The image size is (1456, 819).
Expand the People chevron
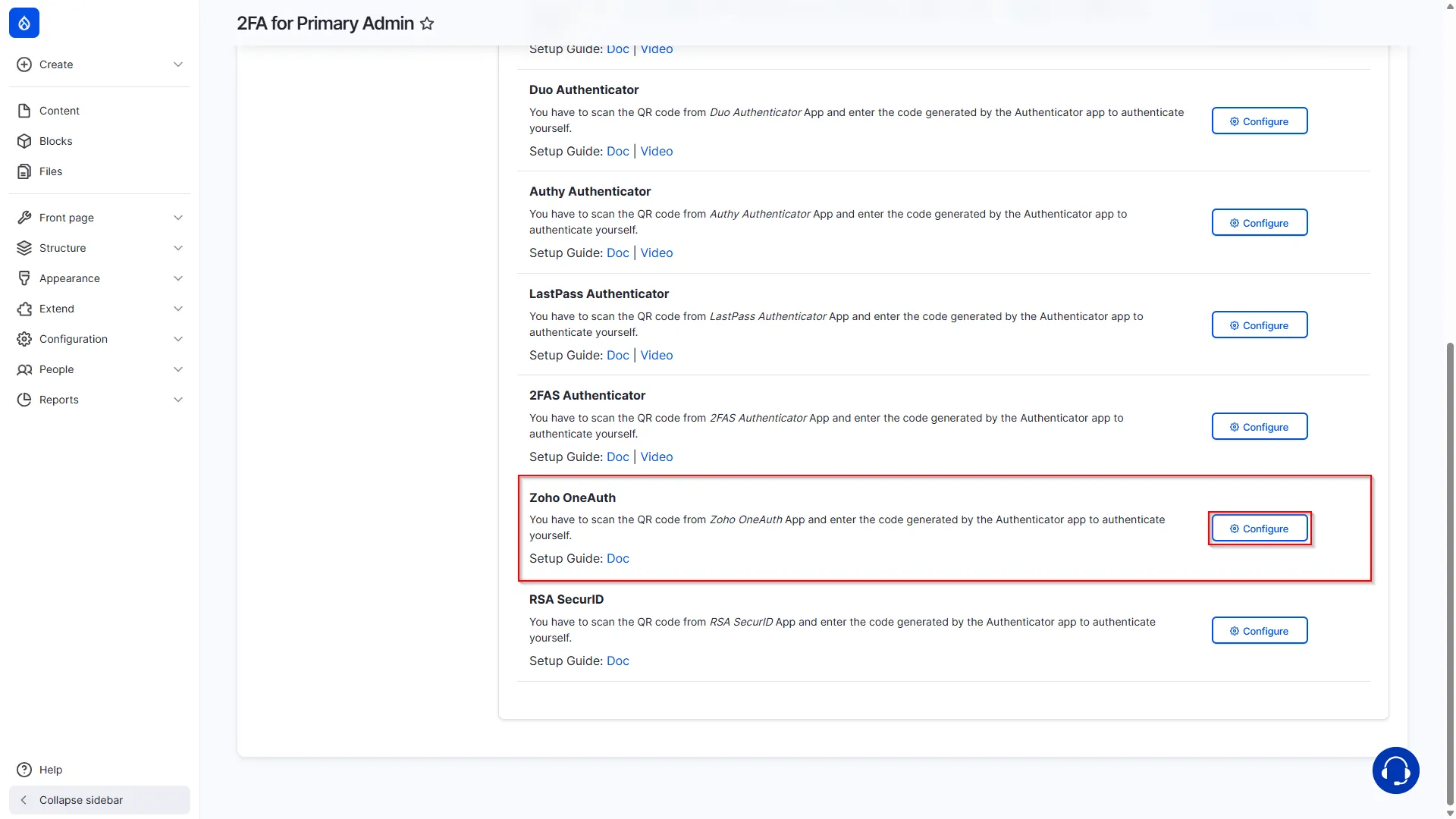178,369
